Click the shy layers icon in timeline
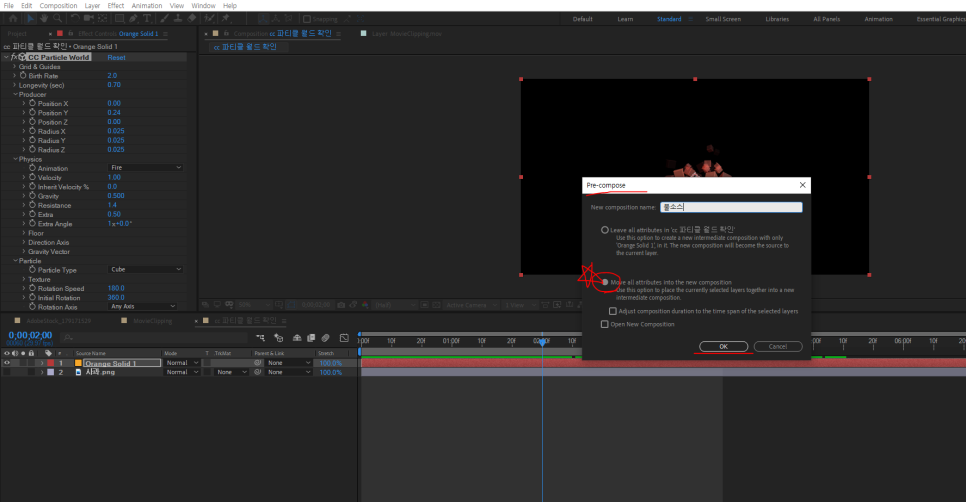The height and width of the screenshot is (502, 966). coord(297,338)
